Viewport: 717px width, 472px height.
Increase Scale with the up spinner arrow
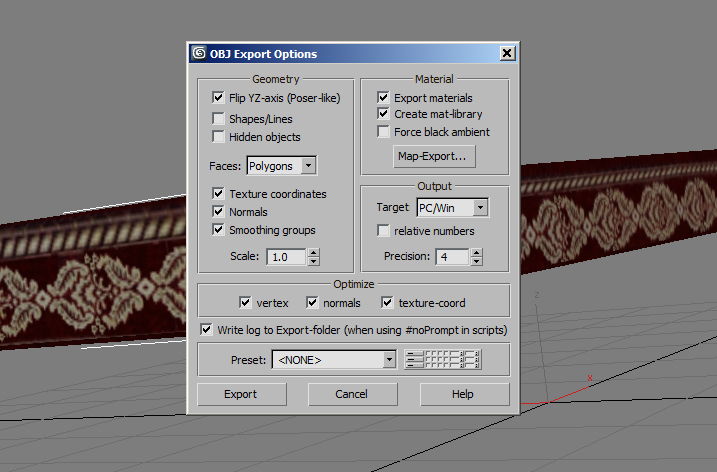pos(314,253)
